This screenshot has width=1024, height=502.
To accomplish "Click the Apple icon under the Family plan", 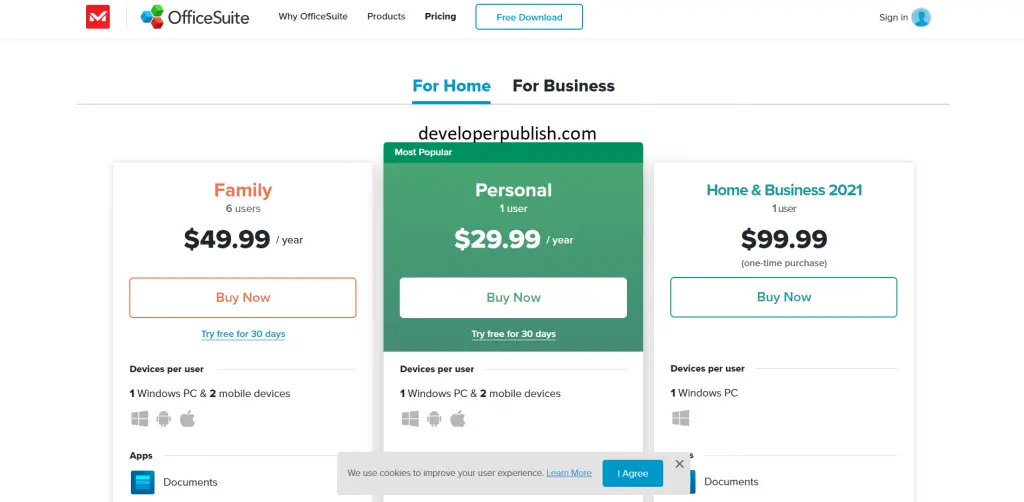I will click(x=187, y=418).
